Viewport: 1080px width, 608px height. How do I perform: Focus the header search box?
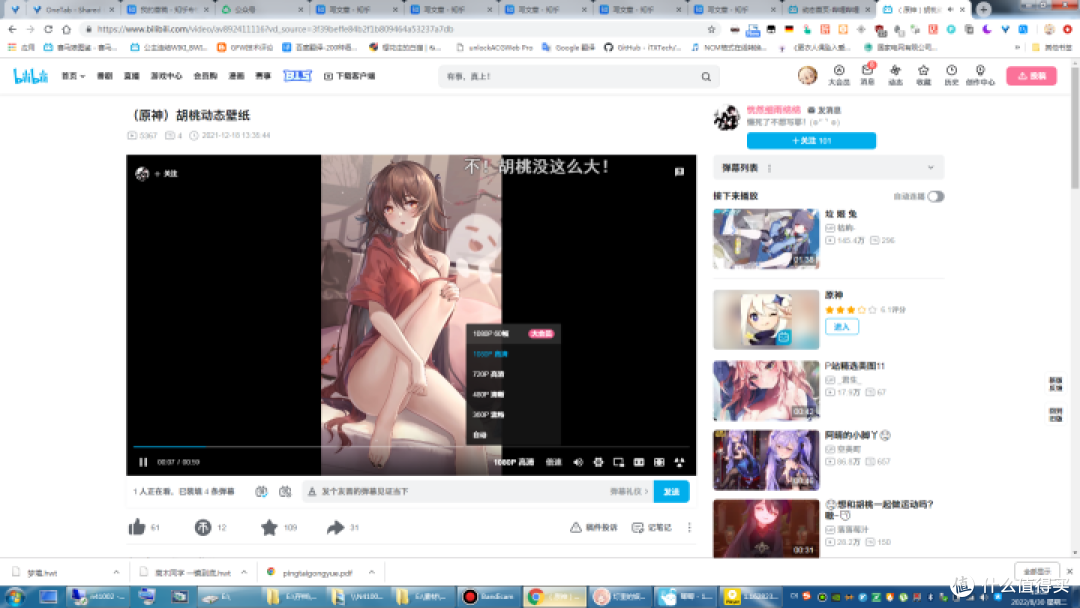coord(569,76)
